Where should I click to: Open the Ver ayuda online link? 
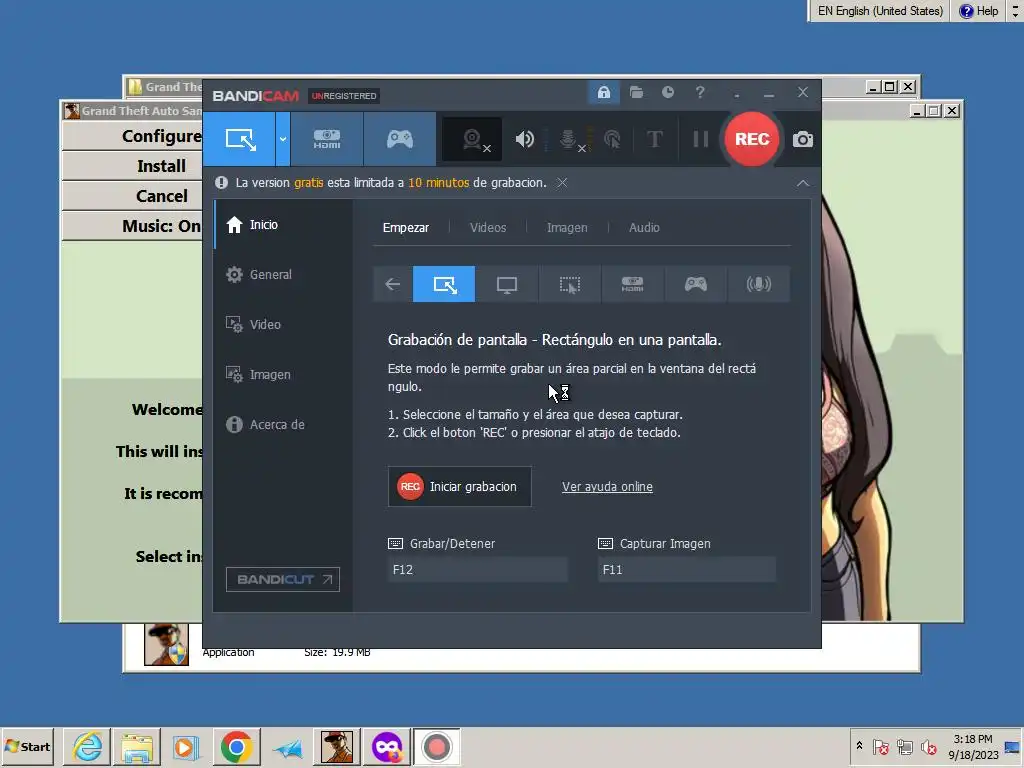pos(607,487)
